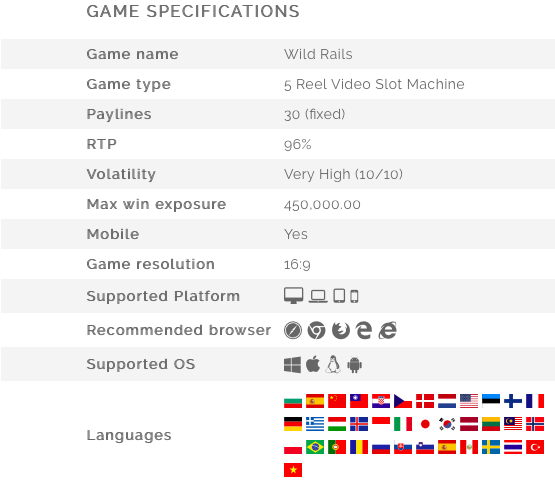Screen dimensions: 555x486
Task: Select the German flag language
Action: [x=293, y=424]
